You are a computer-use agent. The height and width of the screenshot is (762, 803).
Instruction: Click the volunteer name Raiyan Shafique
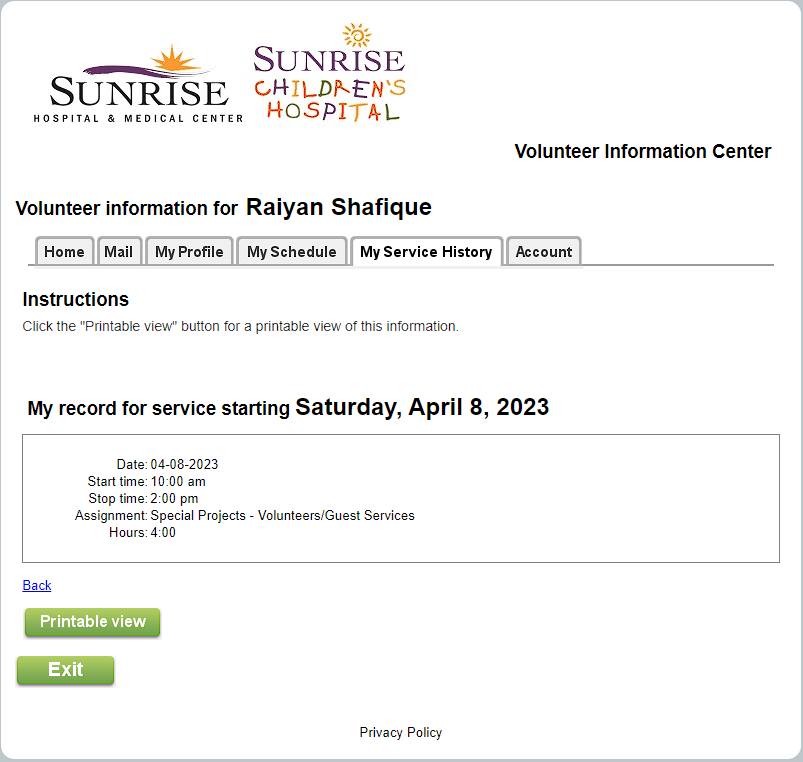(x=338, y=207)
